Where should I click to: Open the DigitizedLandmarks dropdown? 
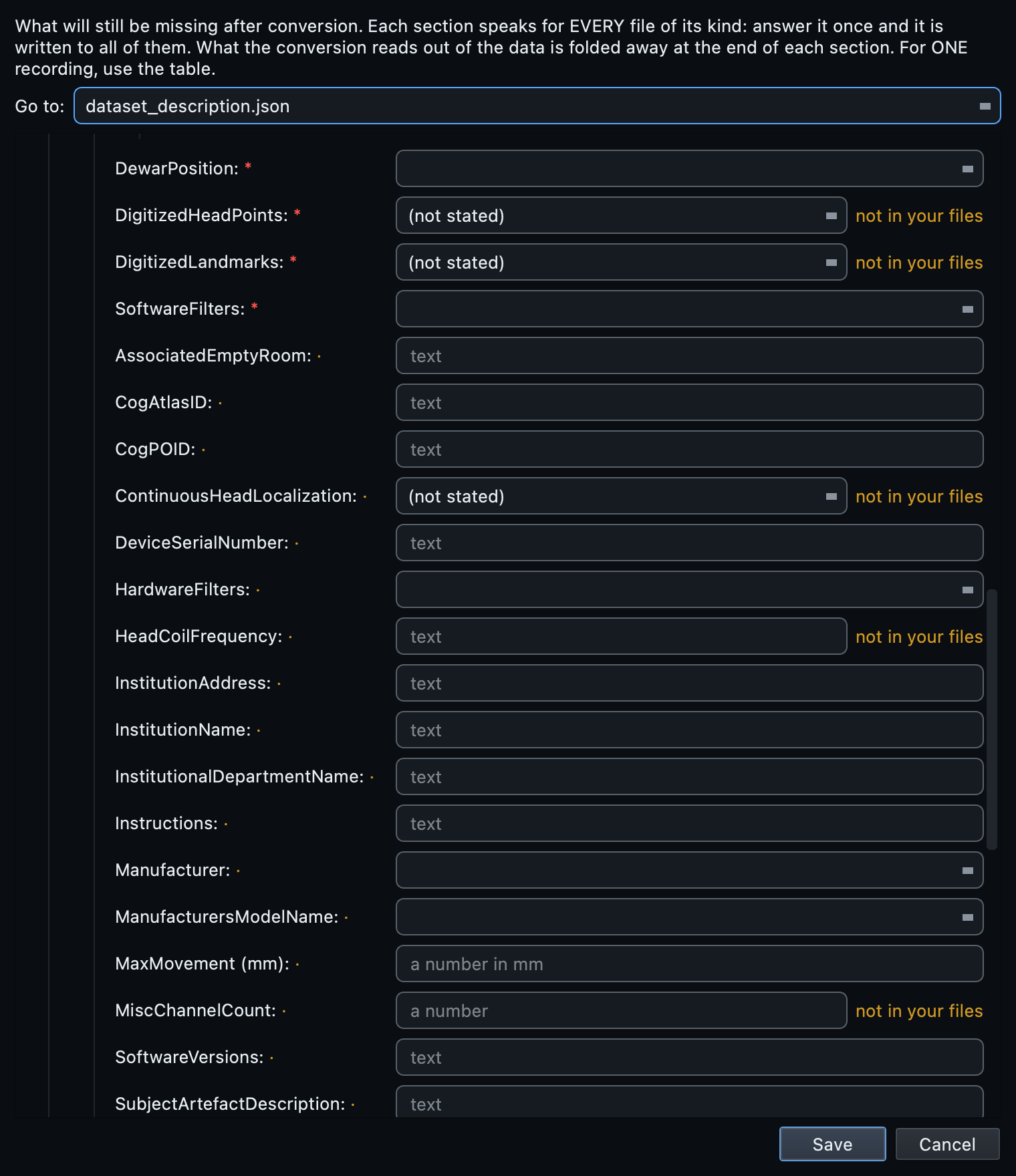[x=621, y=262]
